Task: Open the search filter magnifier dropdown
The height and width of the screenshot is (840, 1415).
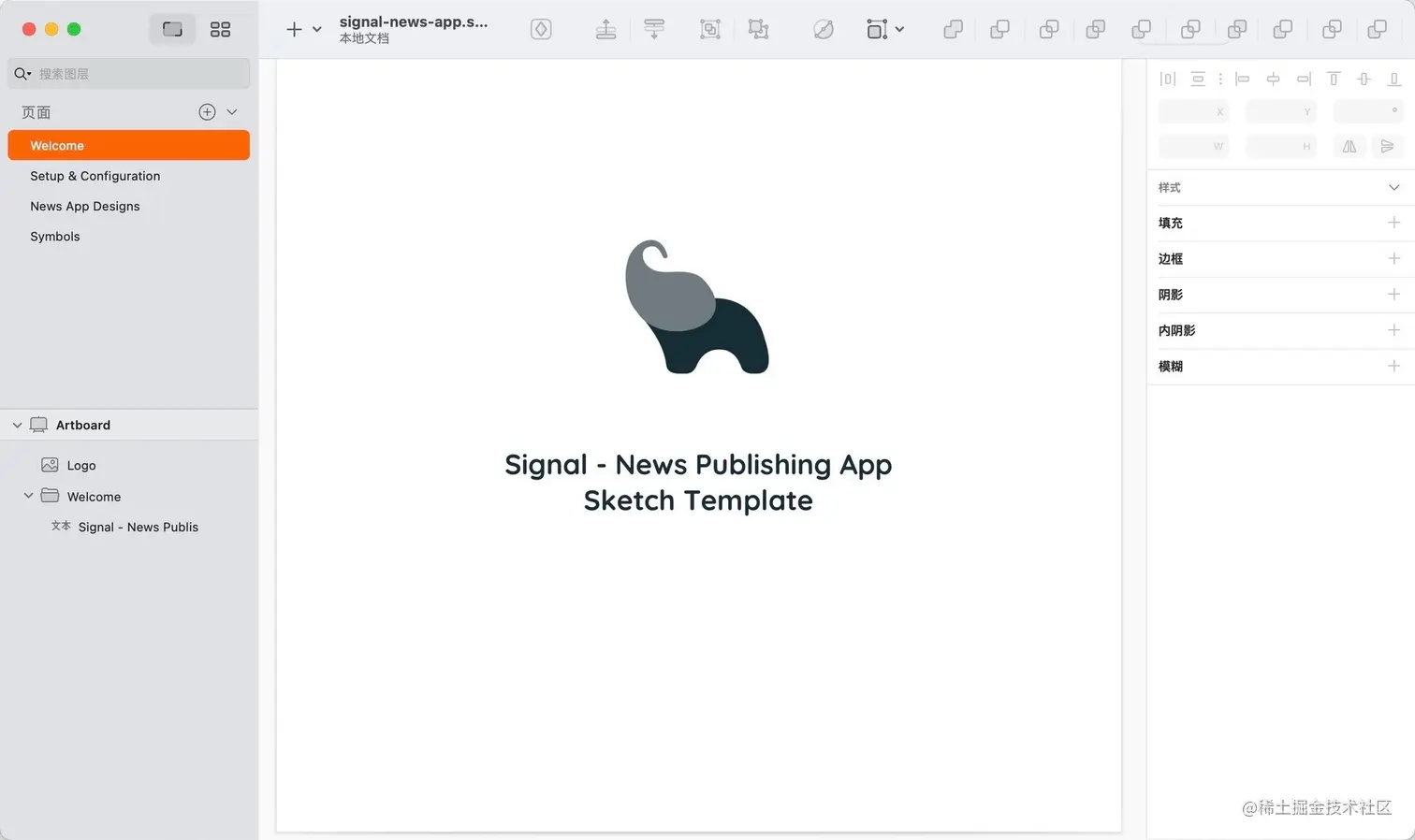Action: (x=22, y=74)
